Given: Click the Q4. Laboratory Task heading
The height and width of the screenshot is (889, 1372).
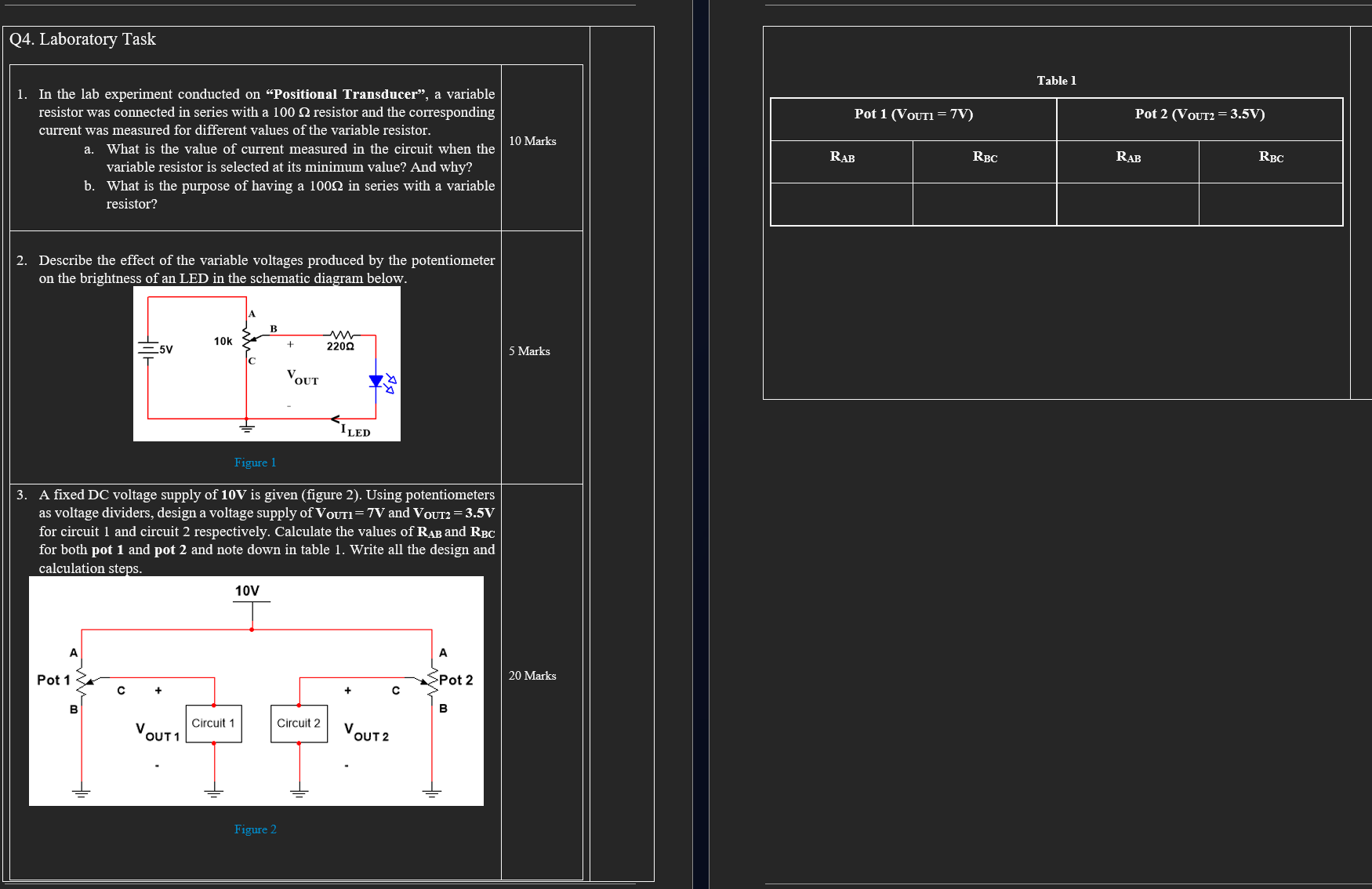Looking at the screenshot, I should [x=82, y=39].
